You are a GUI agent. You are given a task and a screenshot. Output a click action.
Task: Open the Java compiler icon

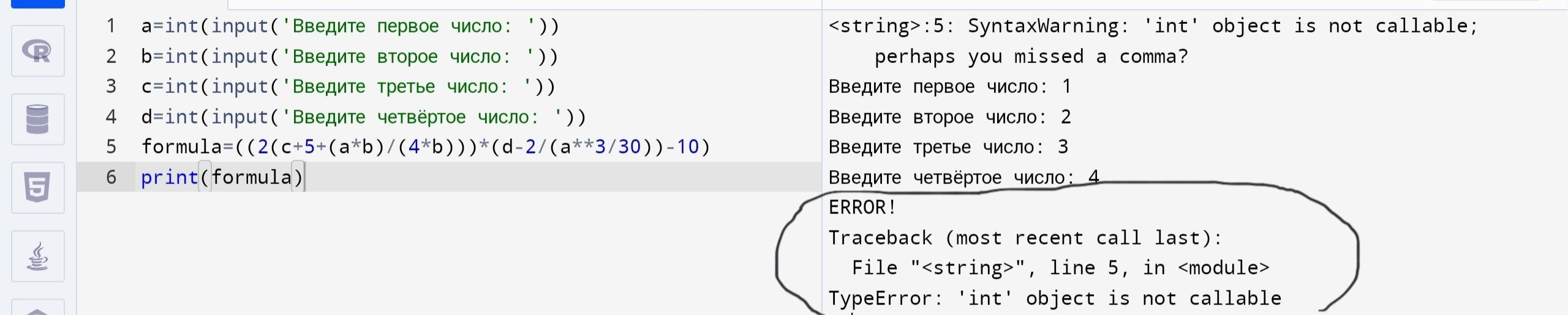pyautogui.click(x=38, y=256)
